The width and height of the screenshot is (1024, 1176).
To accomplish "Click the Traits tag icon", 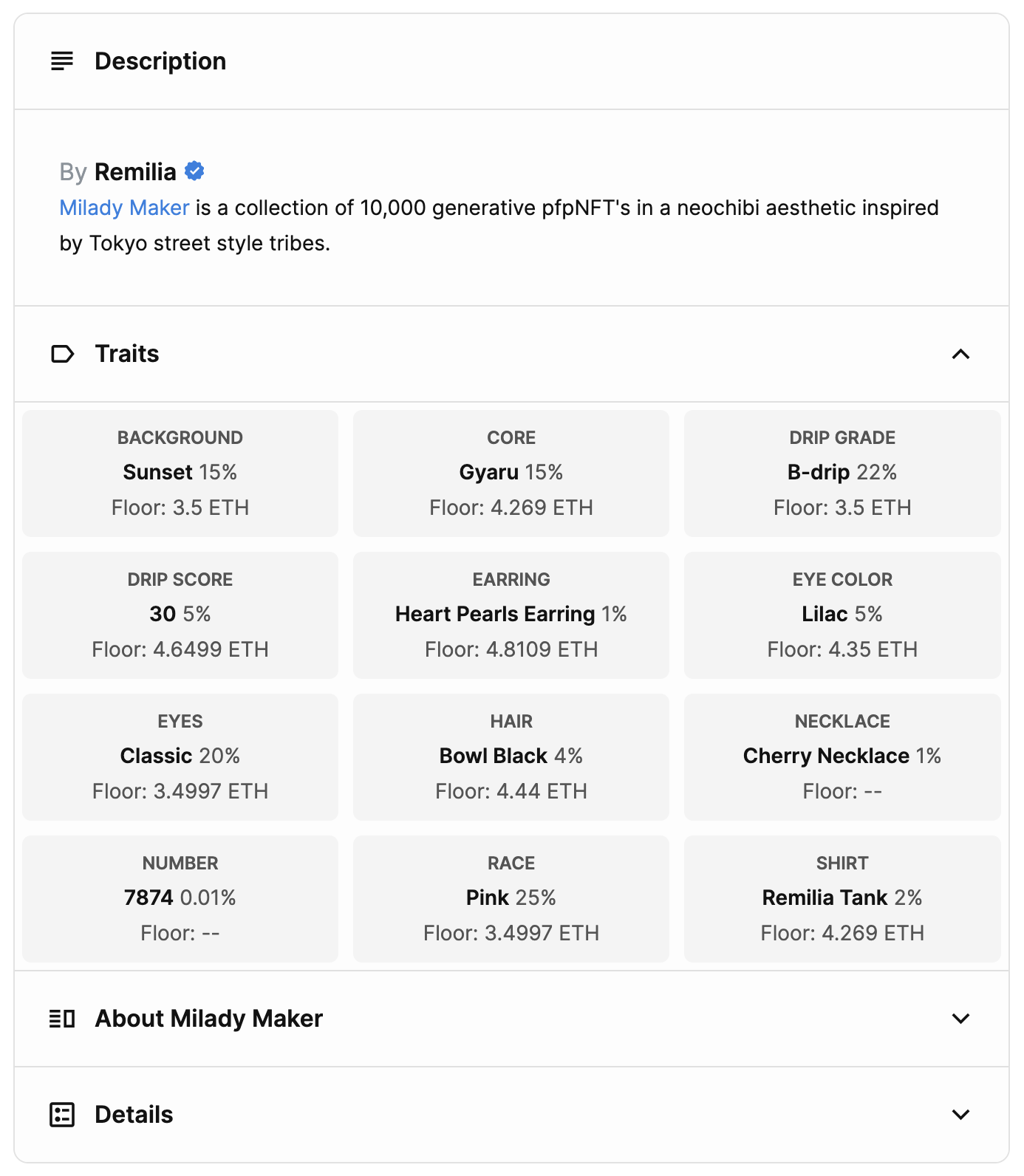I will pos(62,355).
